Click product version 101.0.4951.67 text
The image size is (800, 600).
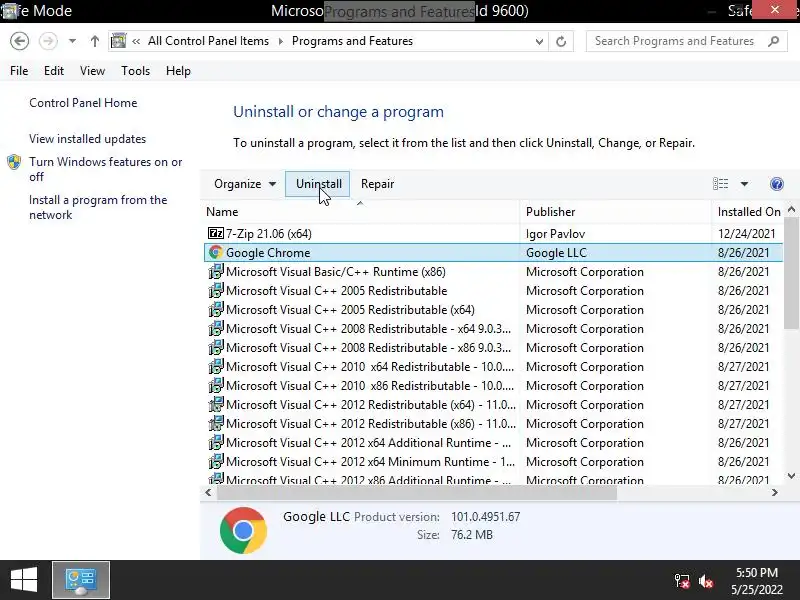point(486,517)
